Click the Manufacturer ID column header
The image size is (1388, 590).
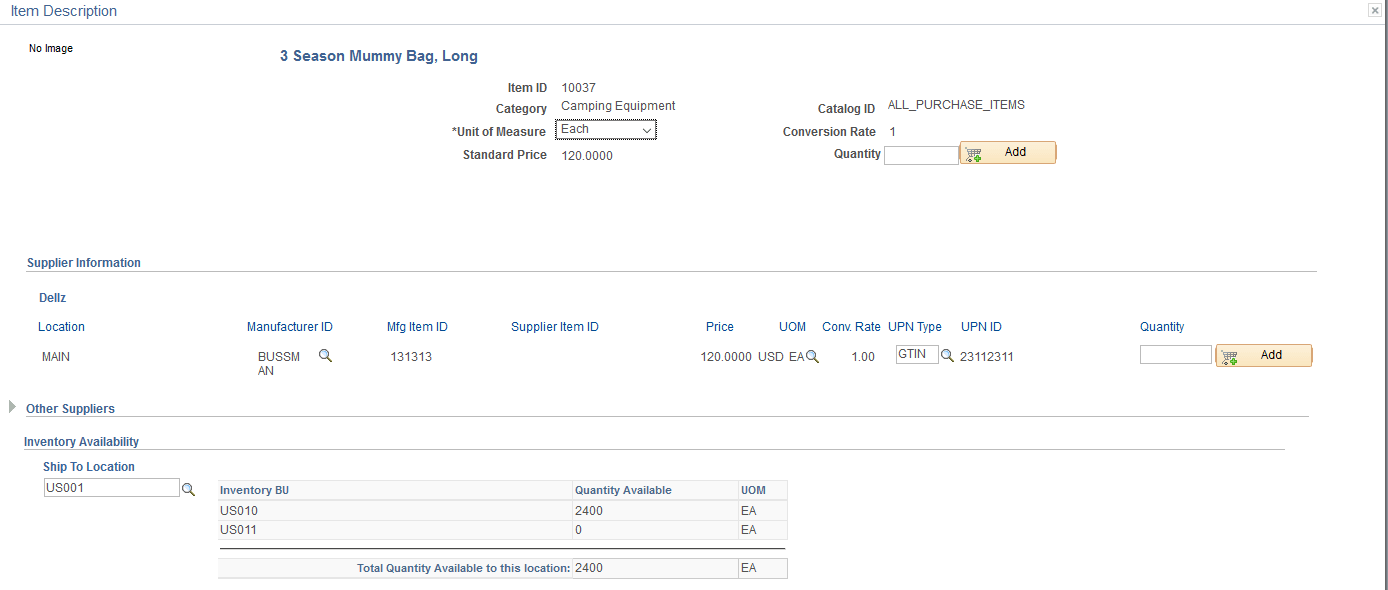(290, 327)
